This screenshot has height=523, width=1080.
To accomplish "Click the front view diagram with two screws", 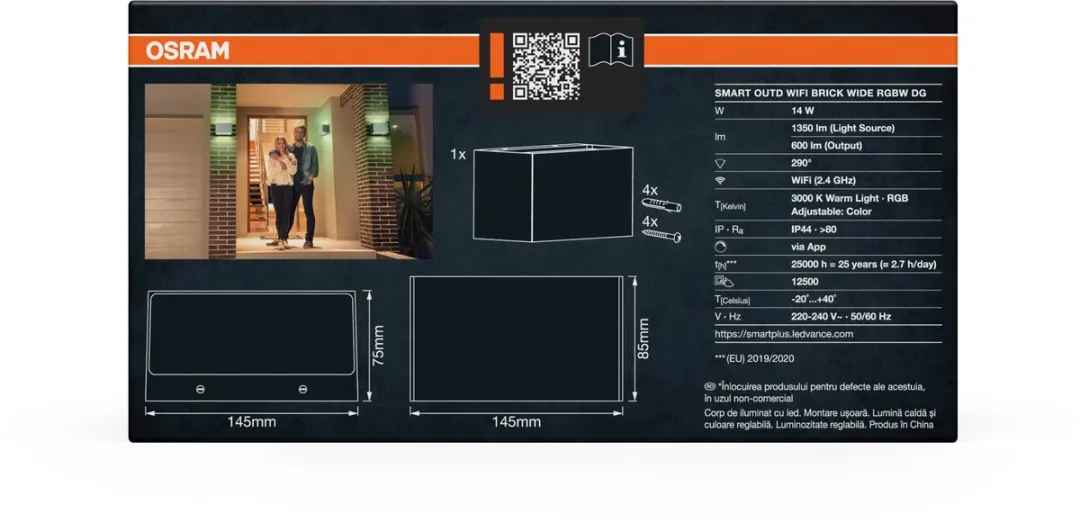I will [252, 346].
